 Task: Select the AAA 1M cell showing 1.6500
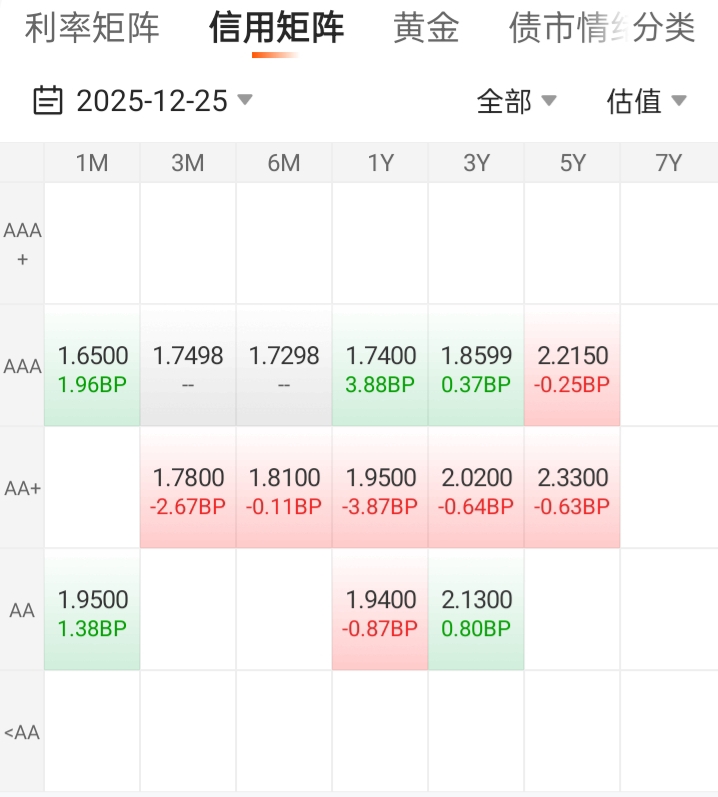[92, 367]
